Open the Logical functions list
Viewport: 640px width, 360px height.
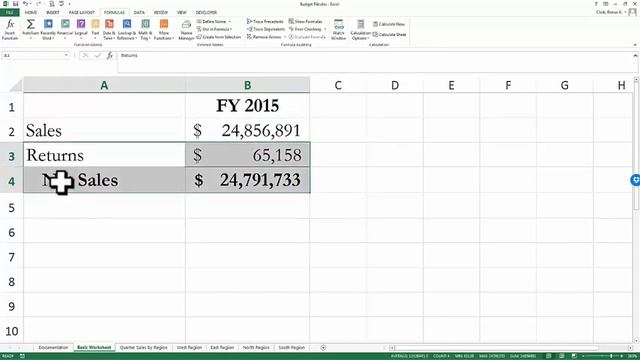pyautogui.click(x=81, y=30)
